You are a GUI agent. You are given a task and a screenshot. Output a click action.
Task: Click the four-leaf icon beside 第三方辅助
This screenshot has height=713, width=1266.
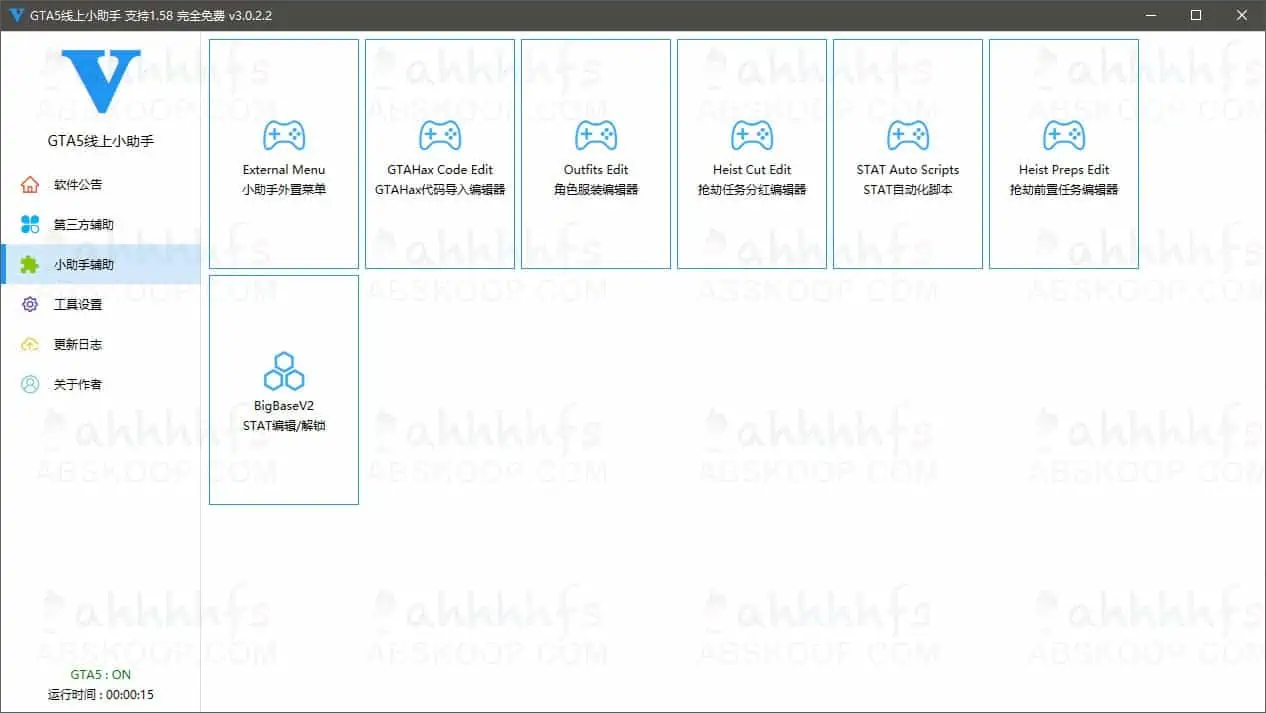click(30, 225)
